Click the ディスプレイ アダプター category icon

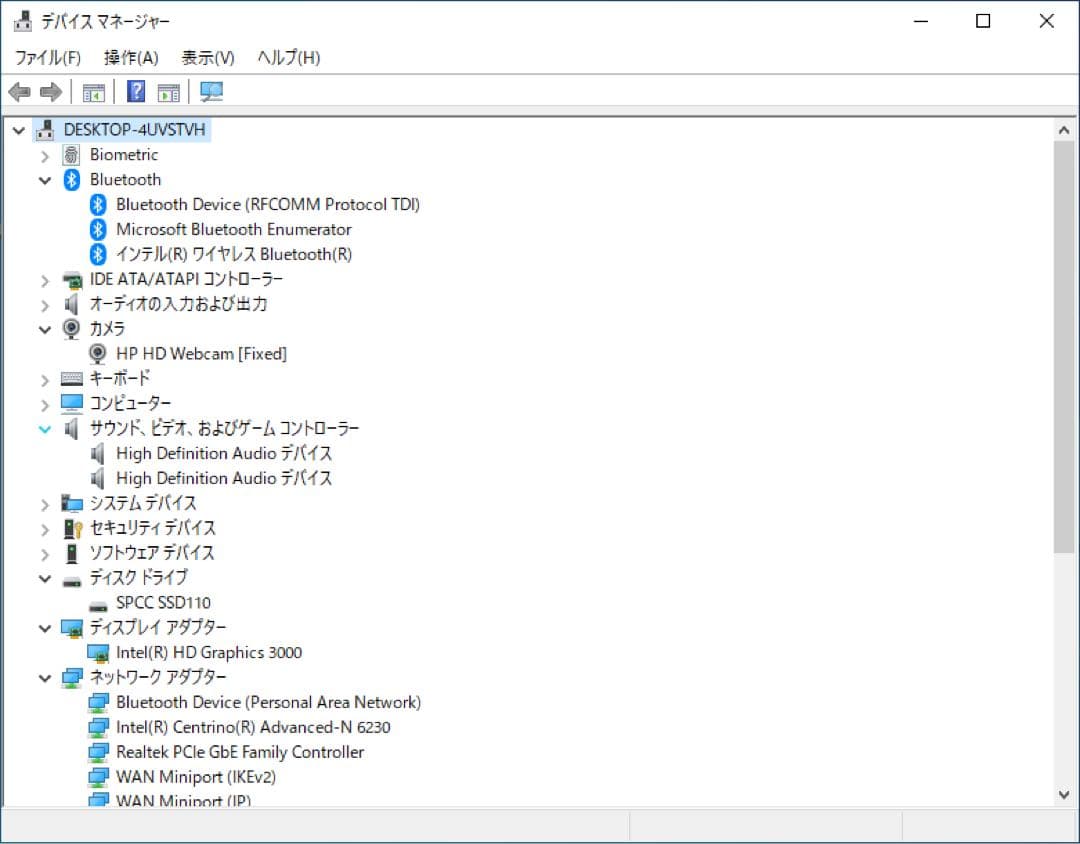coord(72,628)
